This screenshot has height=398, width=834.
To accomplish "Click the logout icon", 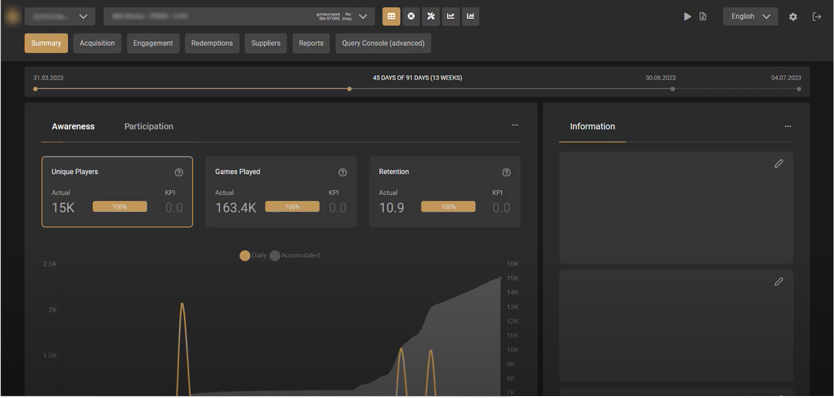I will 817,16.
